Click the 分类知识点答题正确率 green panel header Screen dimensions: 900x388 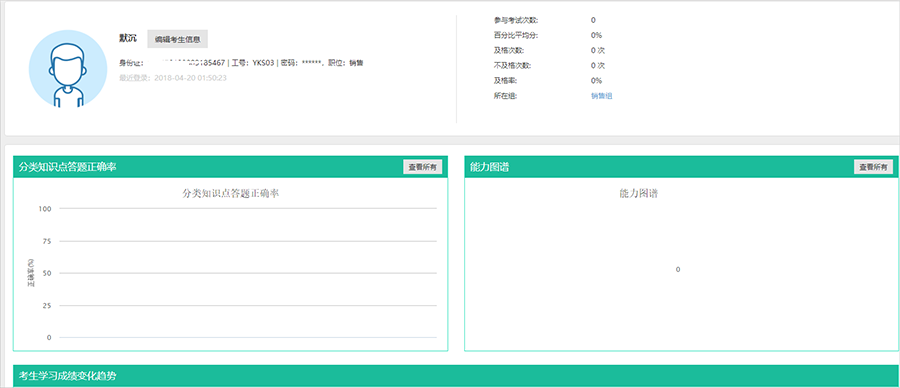[x=230, y=167]
